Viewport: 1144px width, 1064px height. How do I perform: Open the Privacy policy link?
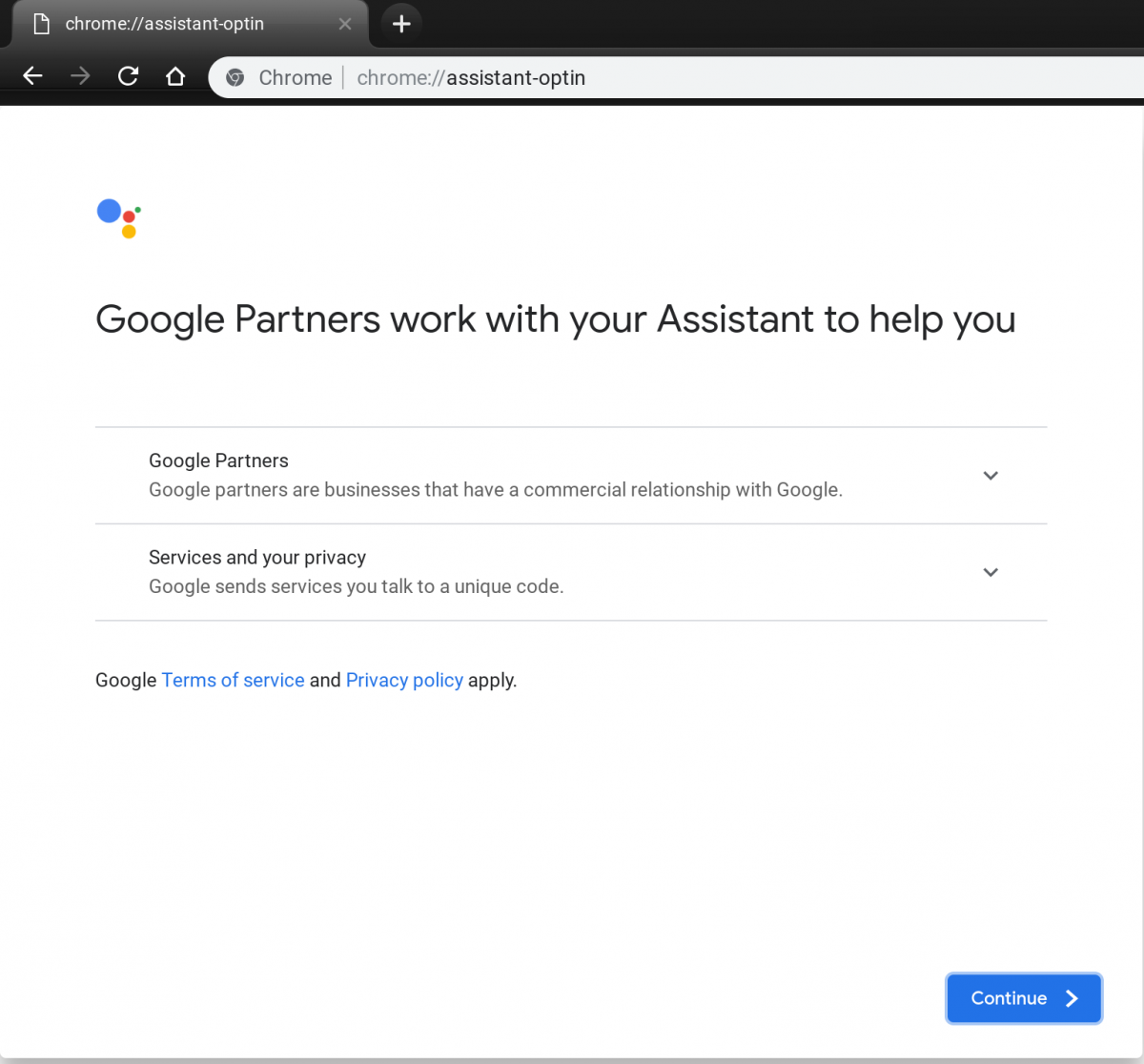(x=404, y=680)
